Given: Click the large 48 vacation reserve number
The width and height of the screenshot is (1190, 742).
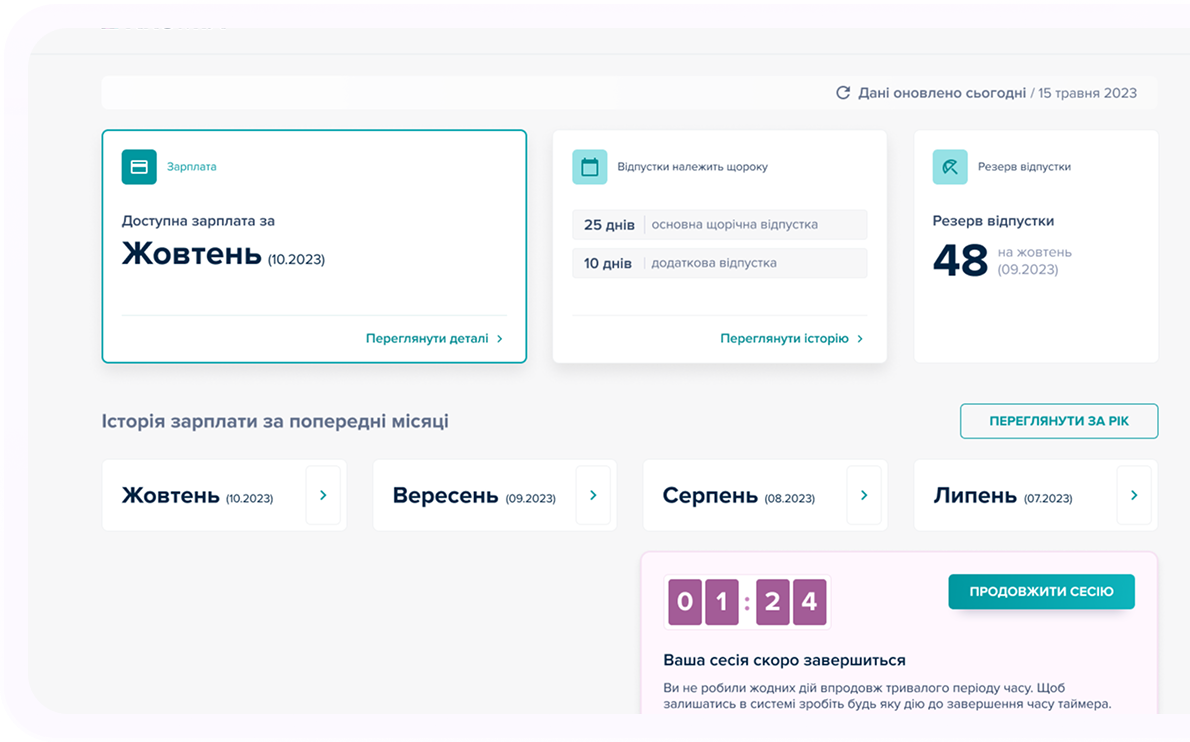Looking at the screenshot, I should click(960, 261).
